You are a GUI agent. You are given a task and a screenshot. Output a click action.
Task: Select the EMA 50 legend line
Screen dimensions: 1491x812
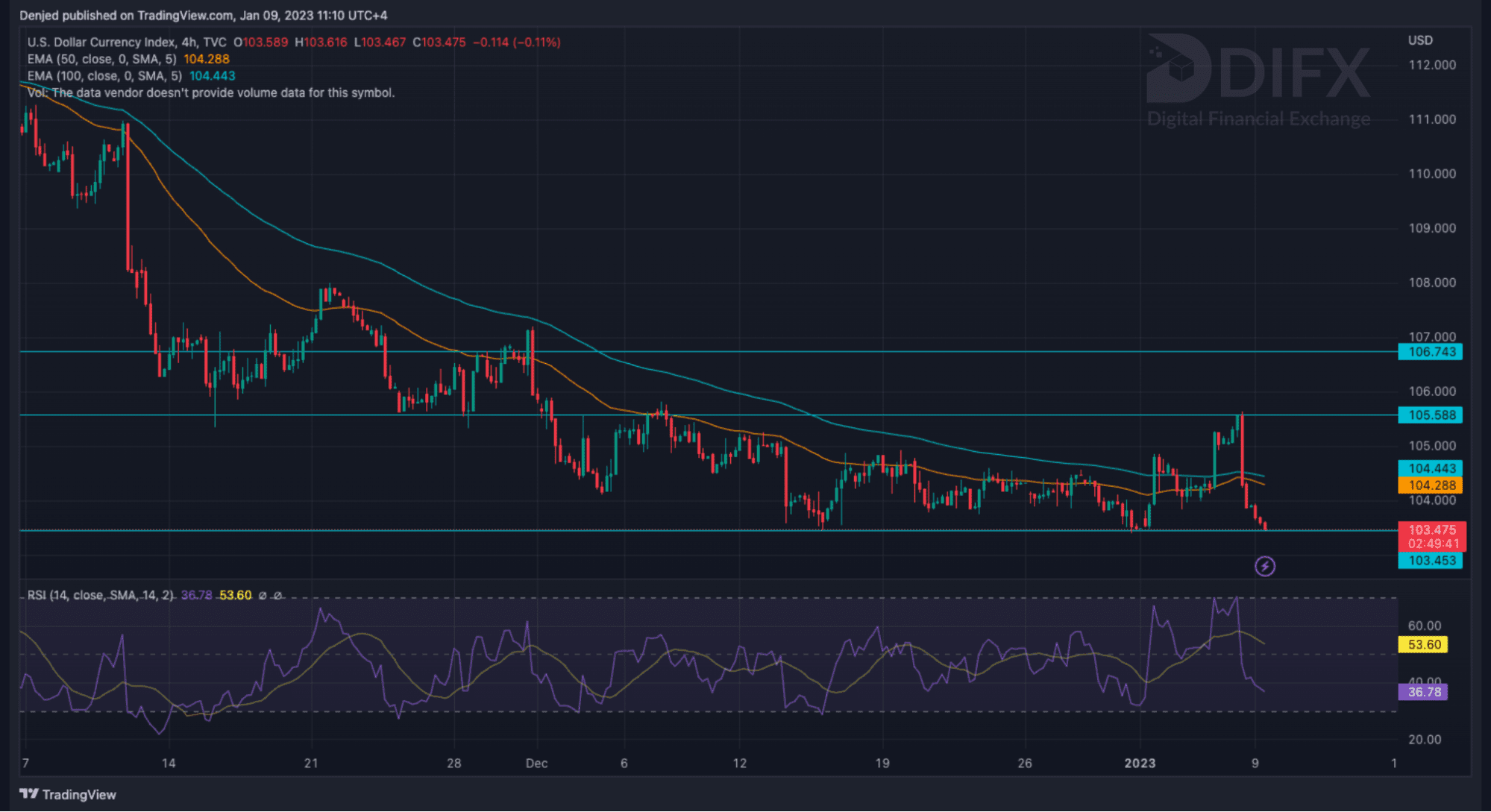[x=102, y=60]
